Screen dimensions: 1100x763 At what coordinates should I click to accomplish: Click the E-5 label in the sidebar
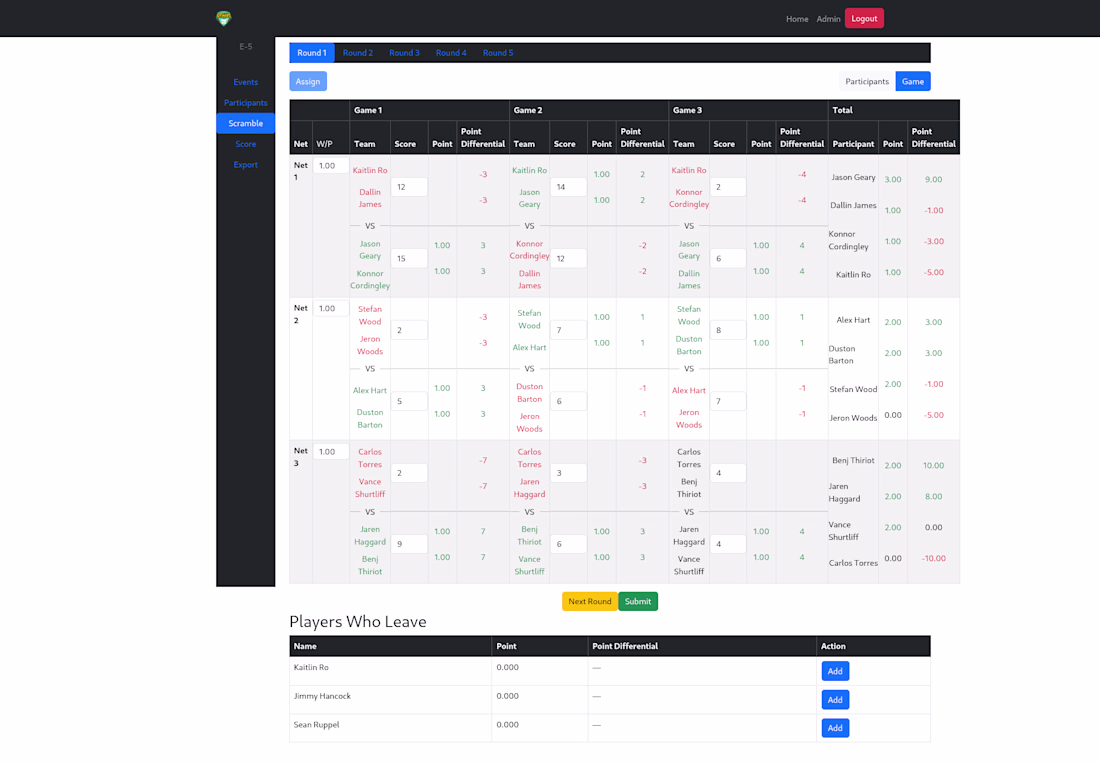coord(246,47)
